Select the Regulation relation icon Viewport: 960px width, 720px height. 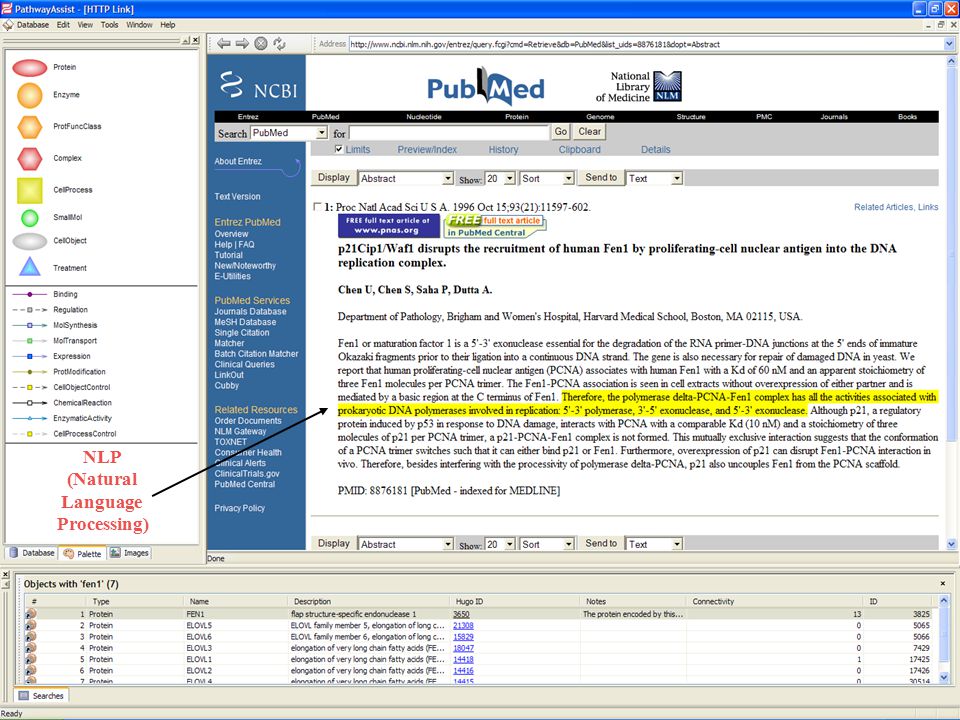coord(29,310)
